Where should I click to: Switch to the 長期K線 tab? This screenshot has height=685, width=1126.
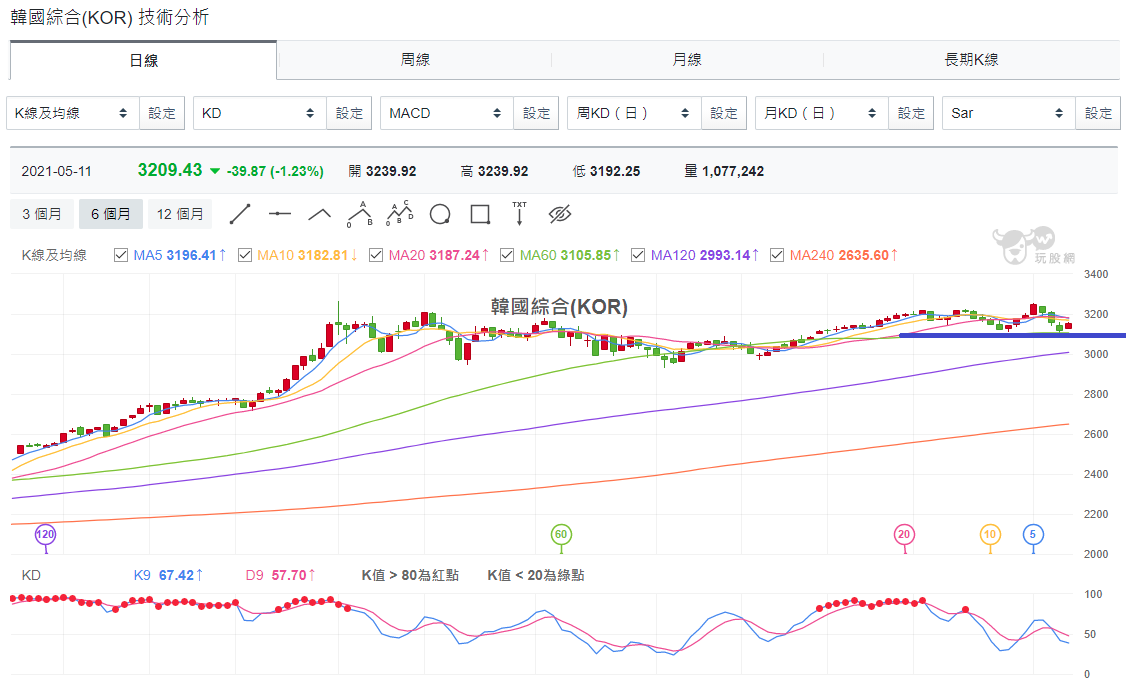(x=971, y=60)
